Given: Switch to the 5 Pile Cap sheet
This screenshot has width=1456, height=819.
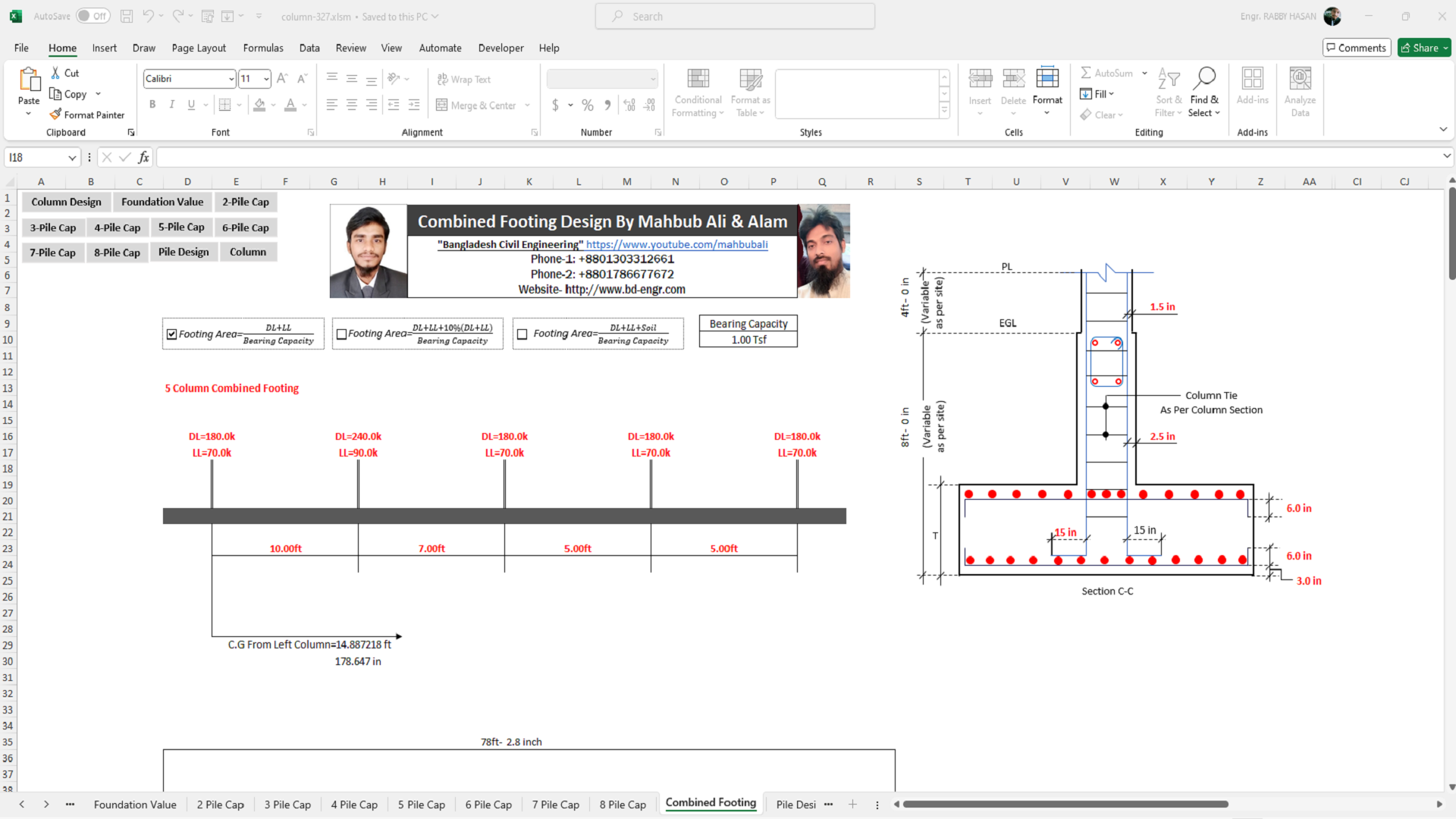Looking at the screenshot, I should pyautogui.click(x=421, y=805).
